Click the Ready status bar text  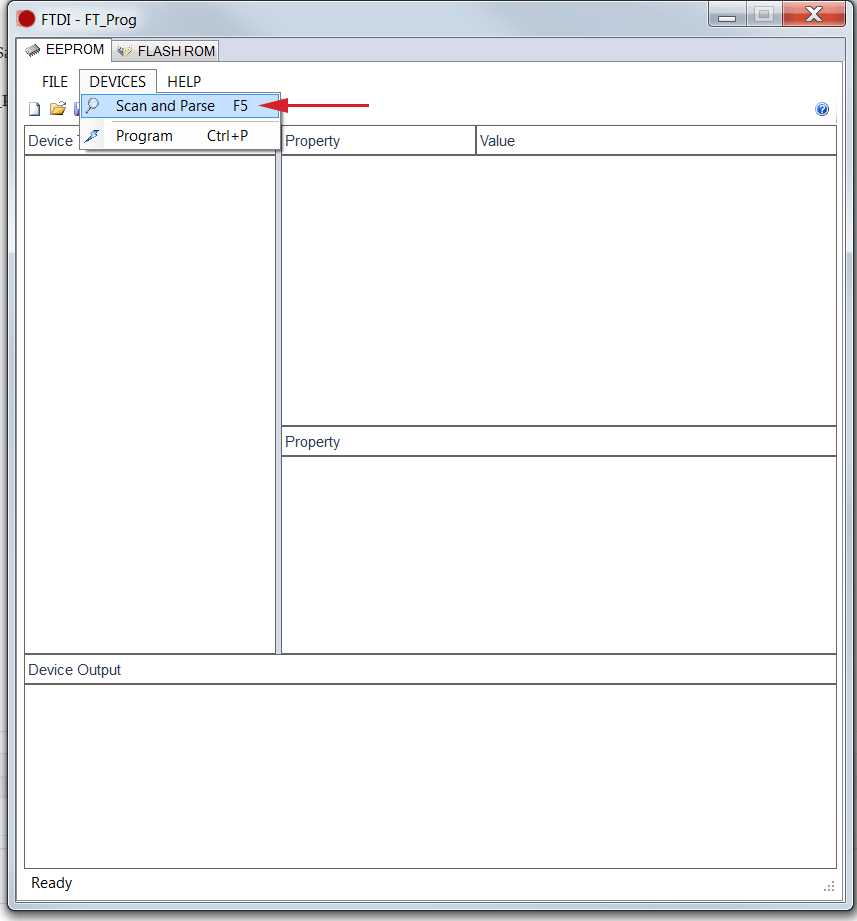click(x=51, y=883)
